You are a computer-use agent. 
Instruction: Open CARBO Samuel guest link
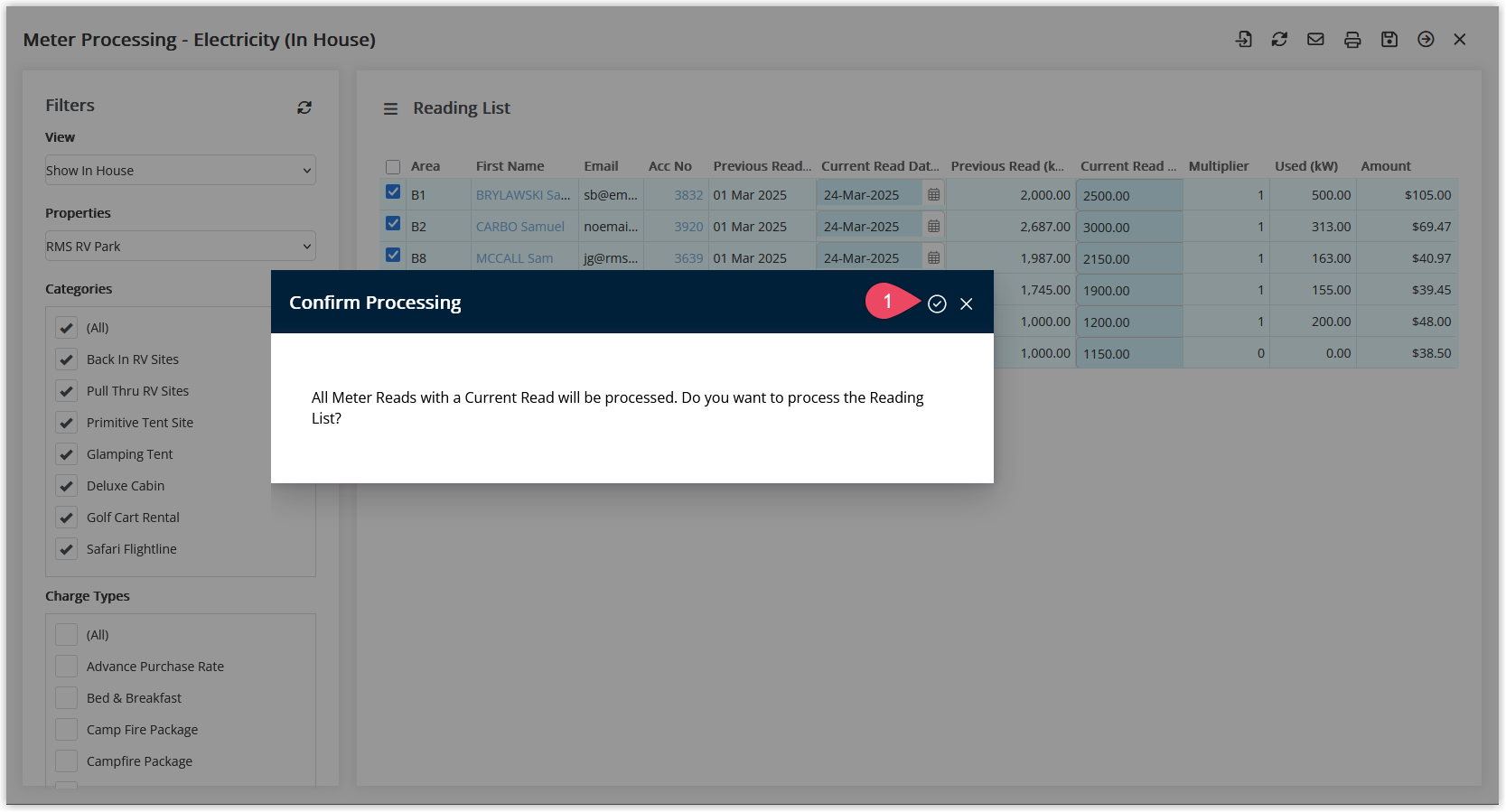point(520,227)
